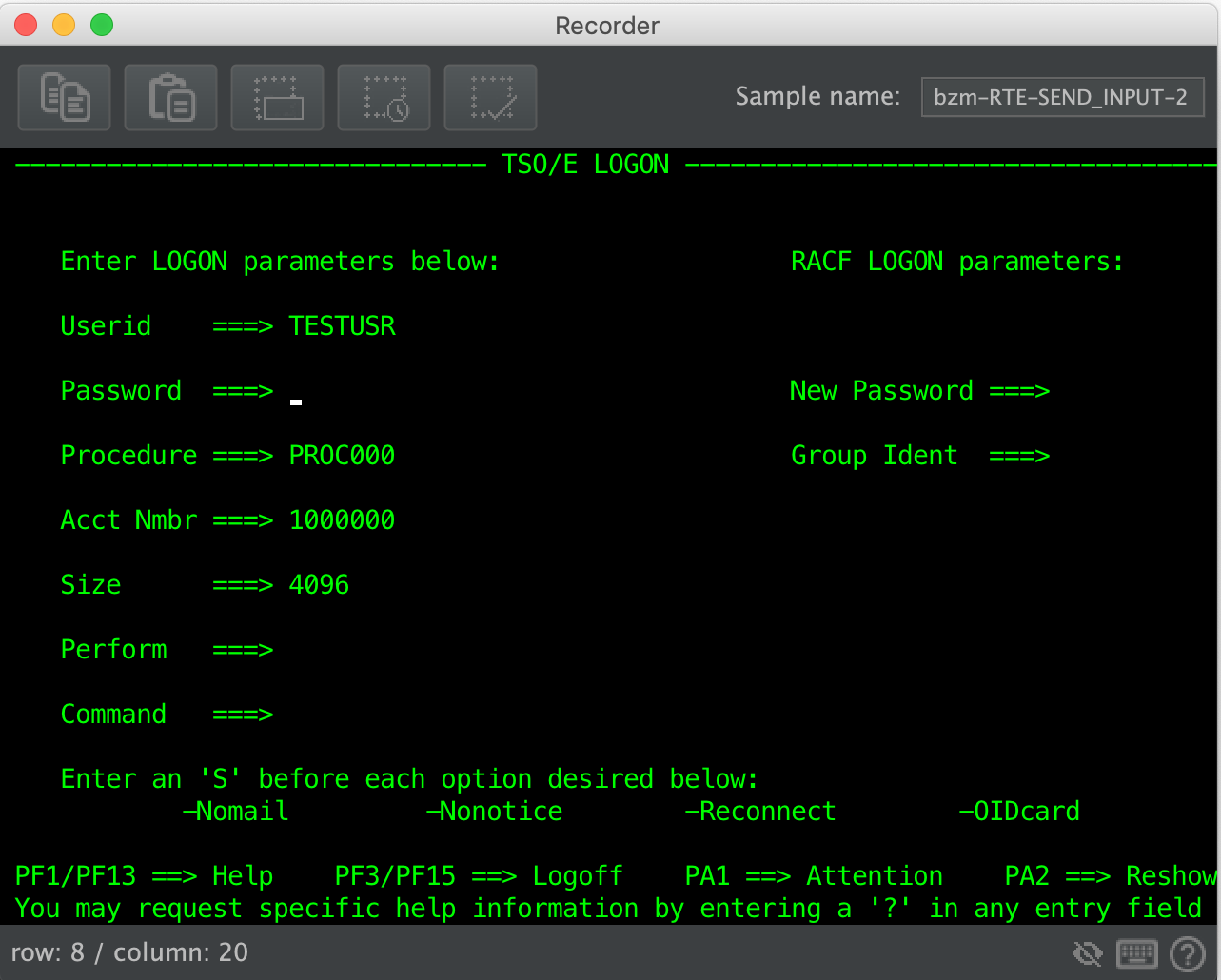Click the -Nomail option
The height and width of the screenshot is (980, 1221).
(x=235, y=811)
